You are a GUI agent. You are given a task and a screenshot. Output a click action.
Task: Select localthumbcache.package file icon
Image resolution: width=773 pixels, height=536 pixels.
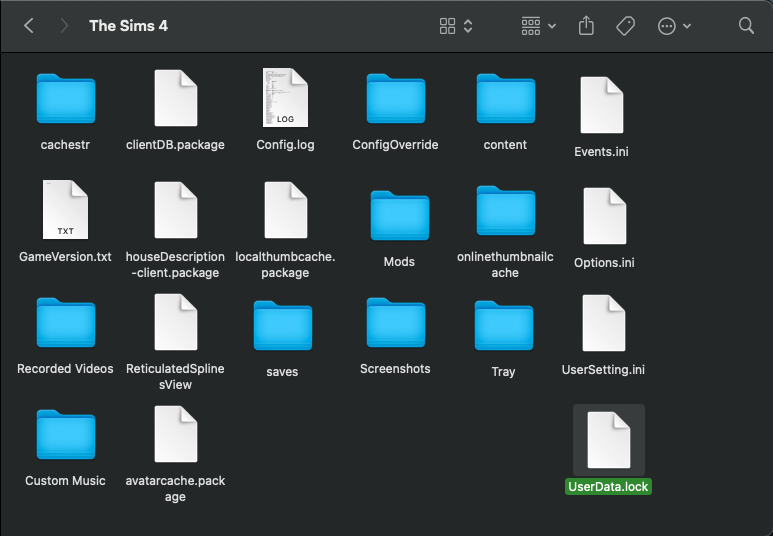pos(285,210)
